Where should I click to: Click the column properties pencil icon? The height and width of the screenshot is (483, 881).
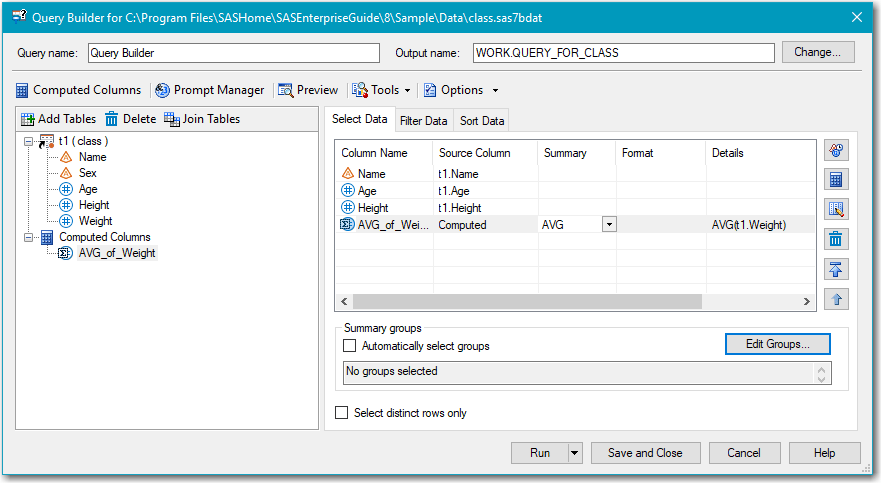tap(836, 209)
